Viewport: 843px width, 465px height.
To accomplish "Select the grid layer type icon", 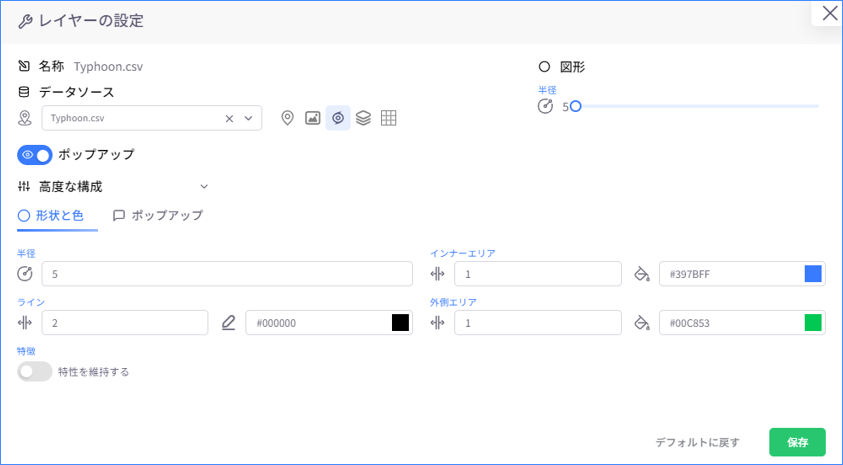I will tap(388, 118).
